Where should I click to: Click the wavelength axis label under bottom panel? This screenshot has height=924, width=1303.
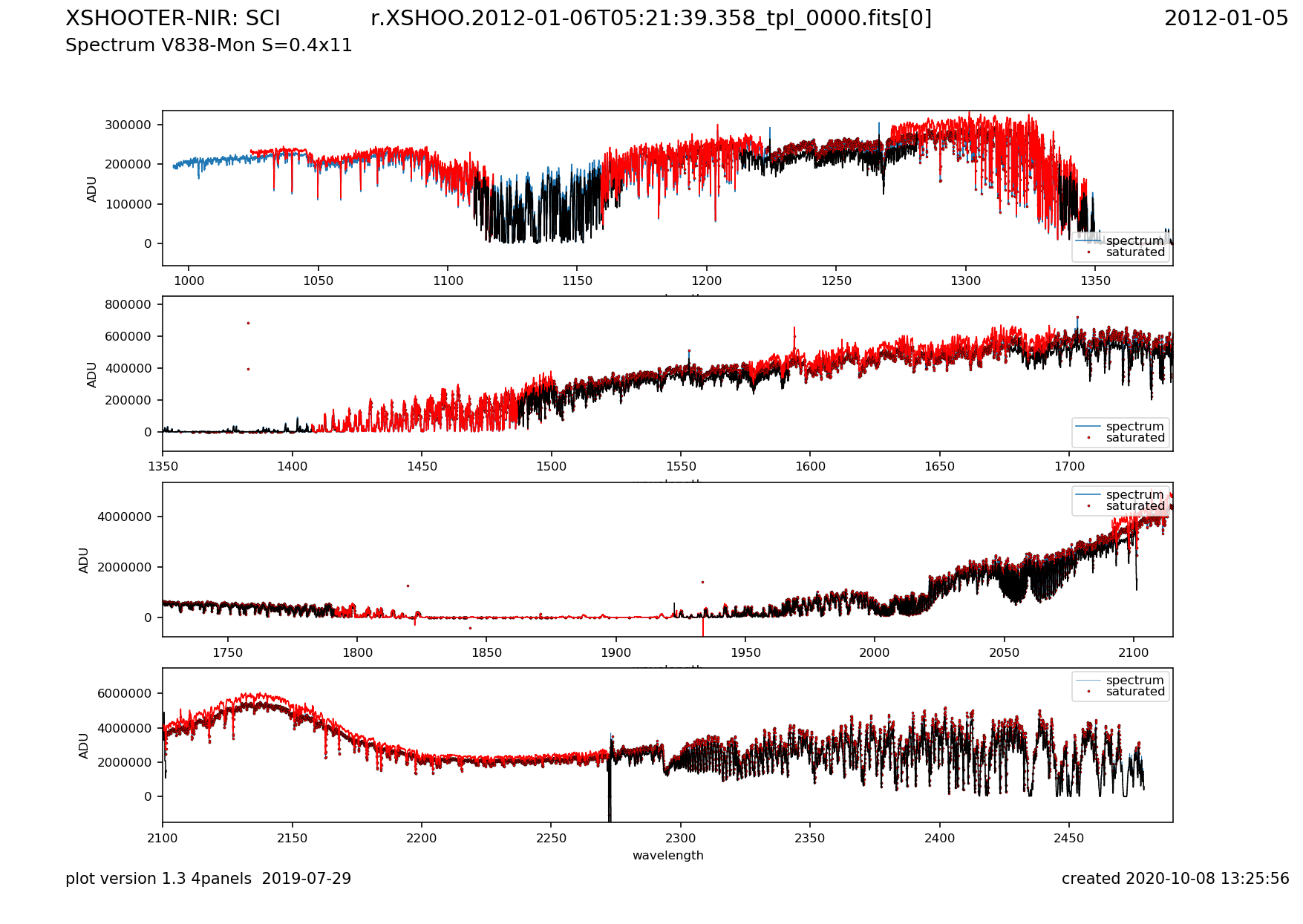(x=667, y=855)
